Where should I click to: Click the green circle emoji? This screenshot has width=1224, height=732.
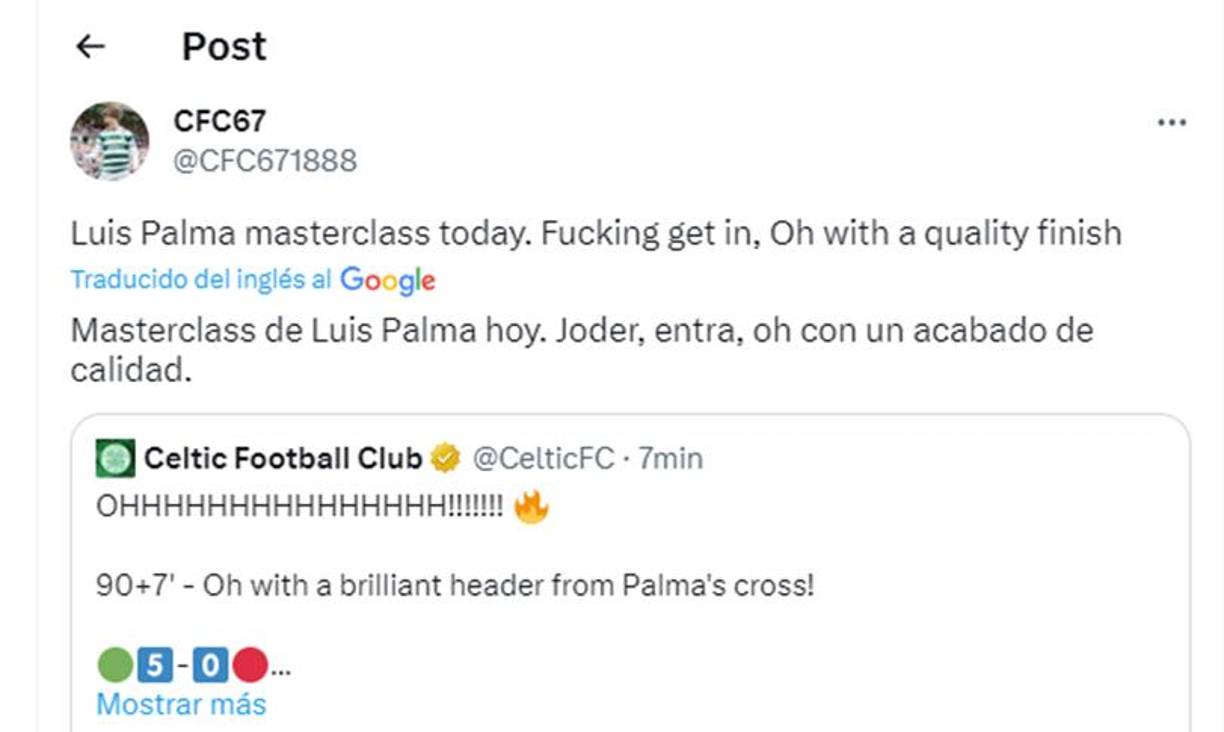point(115,664)
